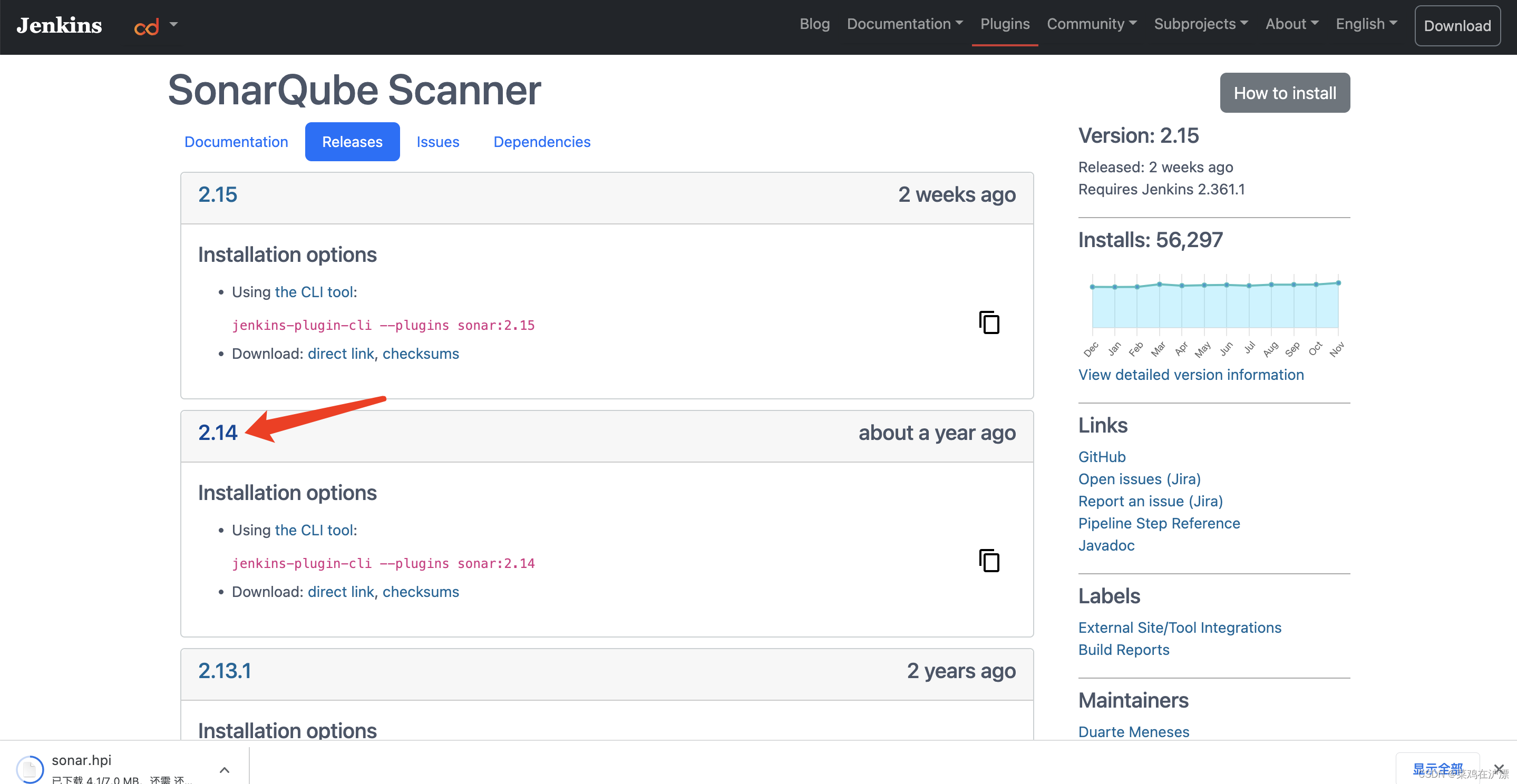1517x784 pixels.
Task: Open direct link for version 2.14
Action: pyautogui.click(x=341, y=592)
